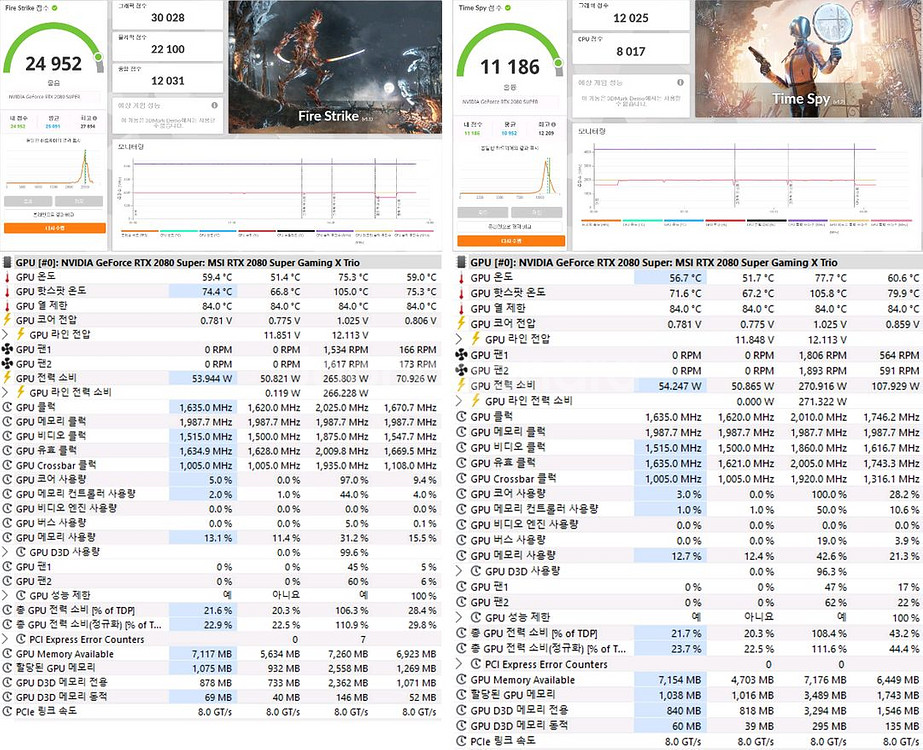Click chip icon of Time Spy side GPU [#0] header
Screen dimensions: 923x750
(x=462, y=263)
